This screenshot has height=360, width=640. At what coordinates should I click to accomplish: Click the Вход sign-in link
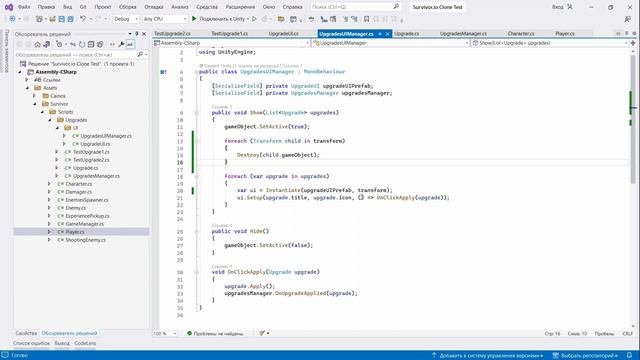pos(558,7)
